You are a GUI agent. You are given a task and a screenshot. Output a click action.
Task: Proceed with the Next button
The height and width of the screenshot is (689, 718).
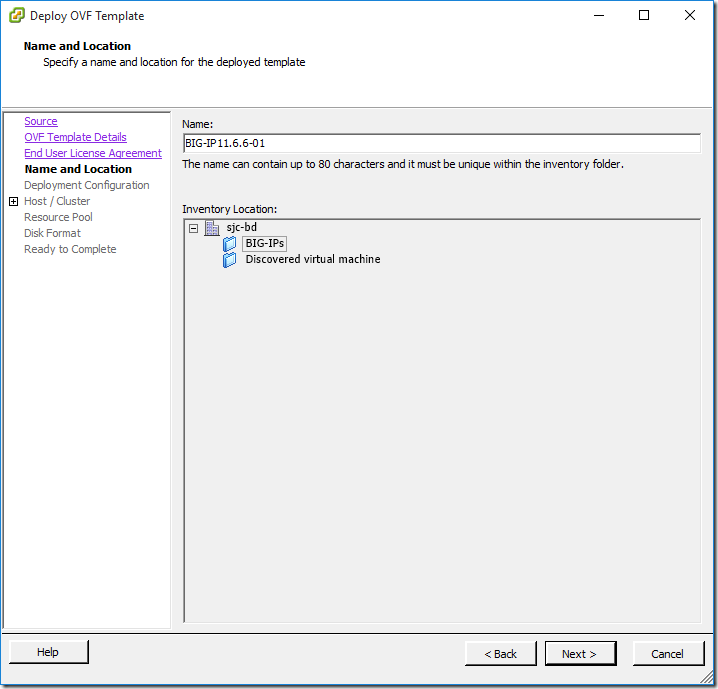coord(580,654)
